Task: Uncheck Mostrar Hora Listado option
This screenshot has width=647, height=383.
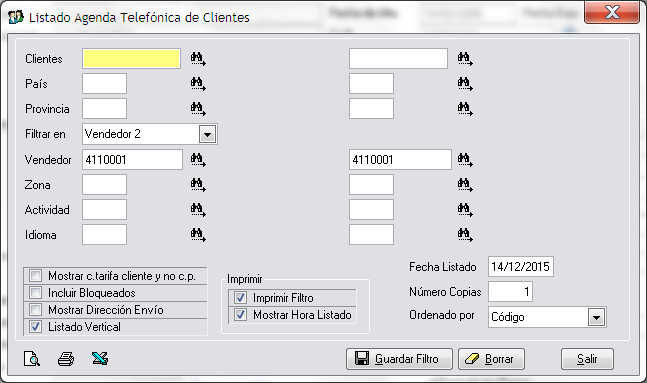Action: (241, 314)
